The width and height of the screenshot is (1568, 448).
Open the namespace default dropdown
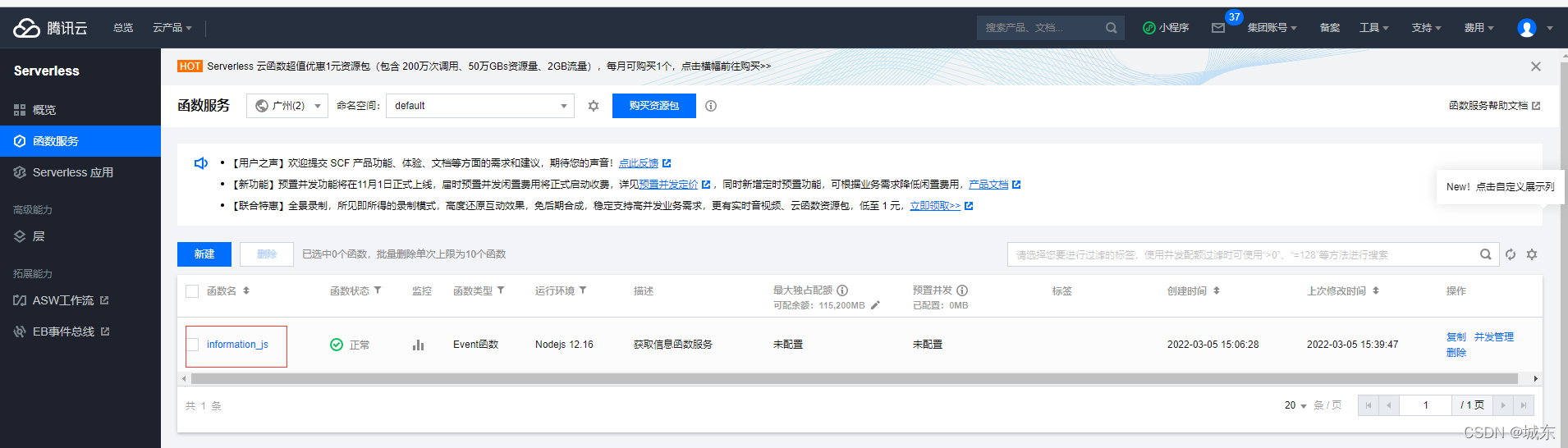pyautogui.click(x=480, y=106)
